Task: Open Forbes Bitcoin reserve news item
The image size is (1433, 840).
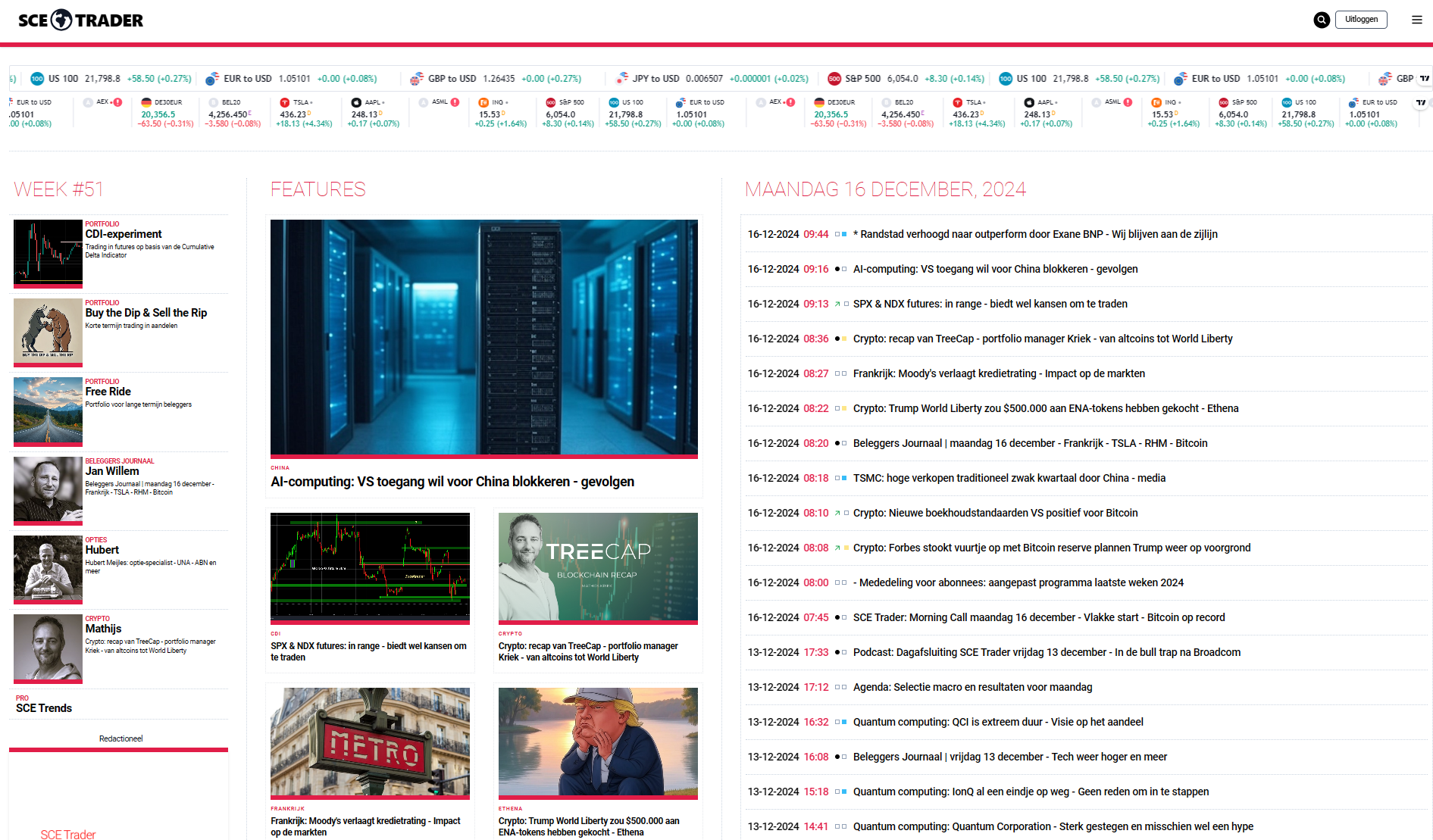Action: (1052, 548)
